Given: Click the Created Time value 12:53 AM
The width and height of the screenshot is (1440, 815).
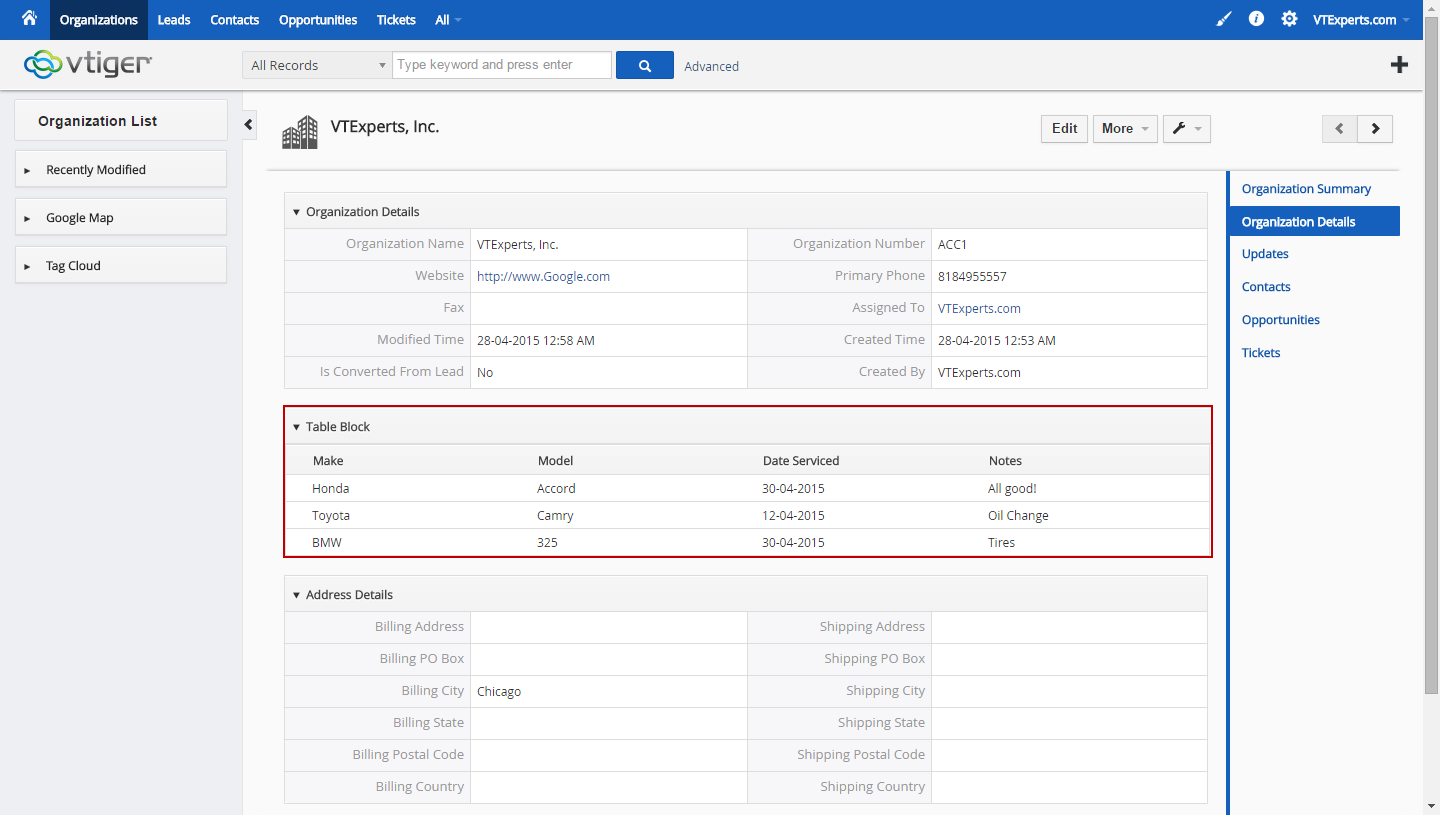Looking at the screenshot, I should [x=997, y=340].
